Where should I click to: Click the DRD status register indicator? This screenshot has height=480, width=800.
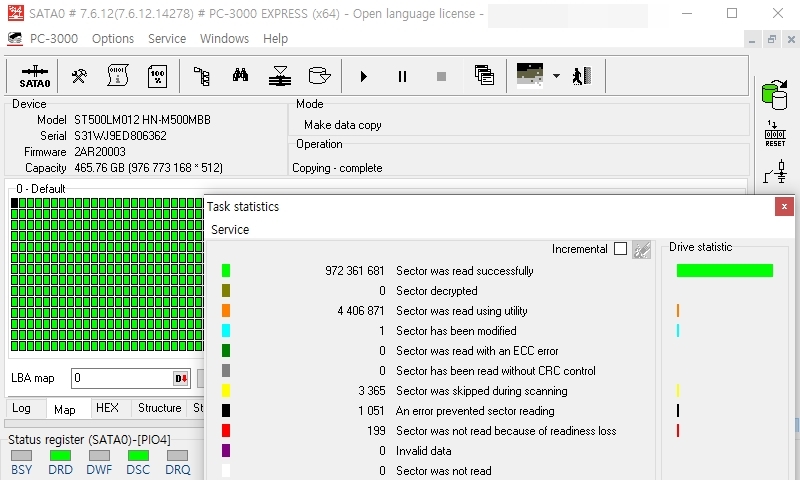[x=60, y=456]
